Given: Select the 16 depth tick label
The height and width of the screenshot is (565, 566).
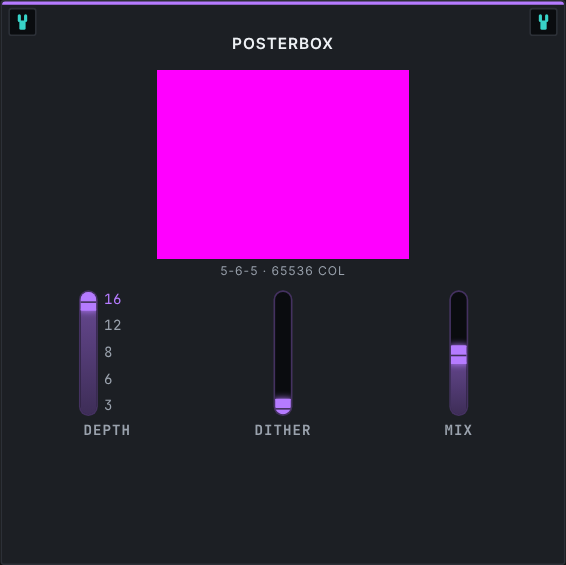Looking at the screenshot, I should 113,299.
